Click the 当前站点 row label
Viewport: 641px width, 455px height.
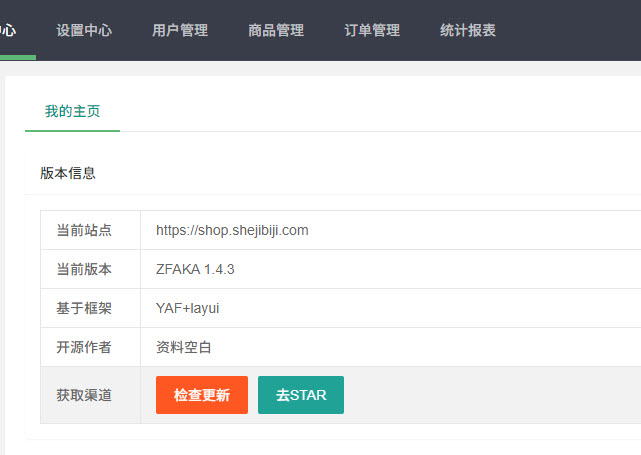(84, 230)
